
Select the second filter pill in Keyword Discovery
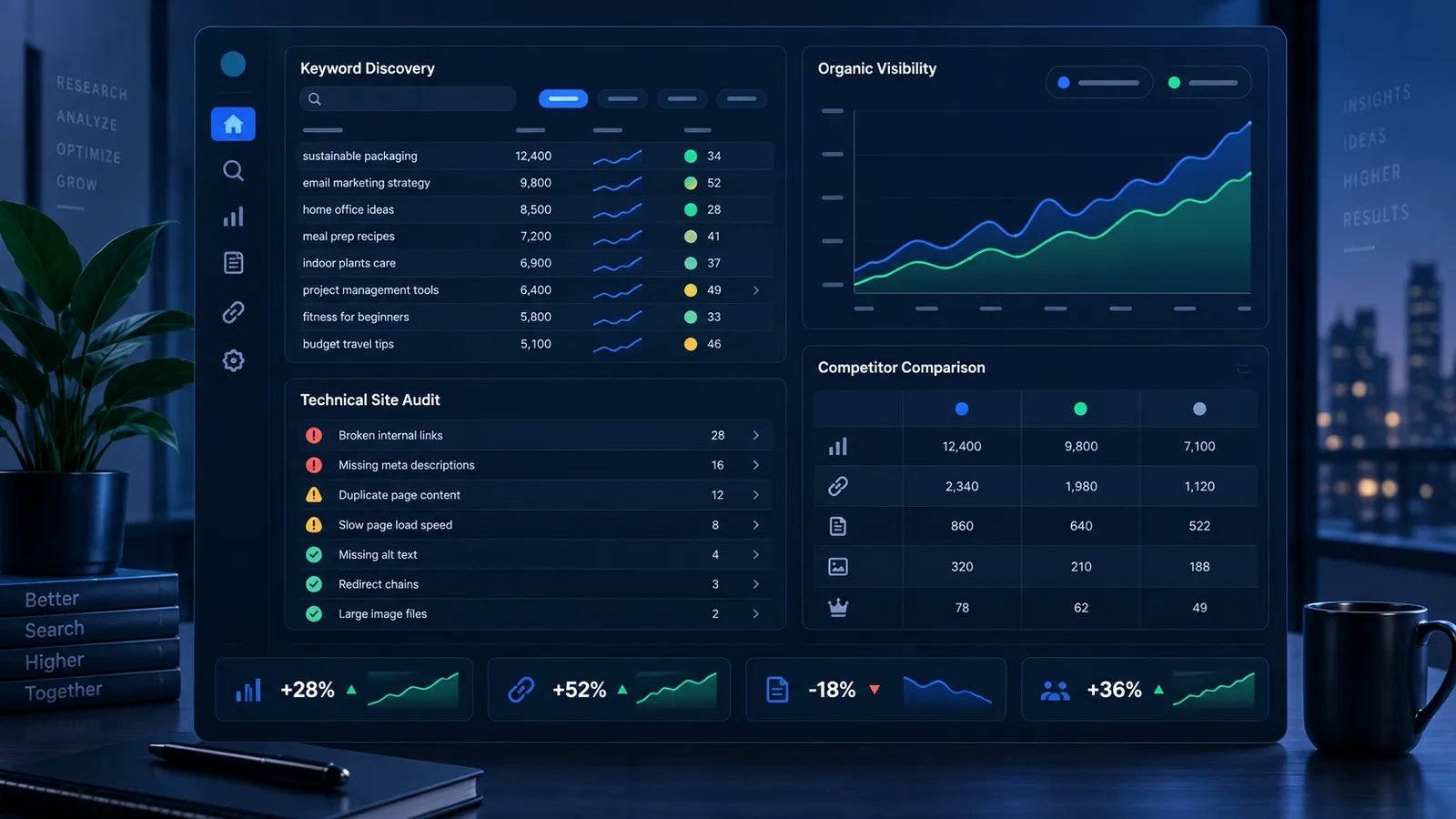[x=622, y=98]
